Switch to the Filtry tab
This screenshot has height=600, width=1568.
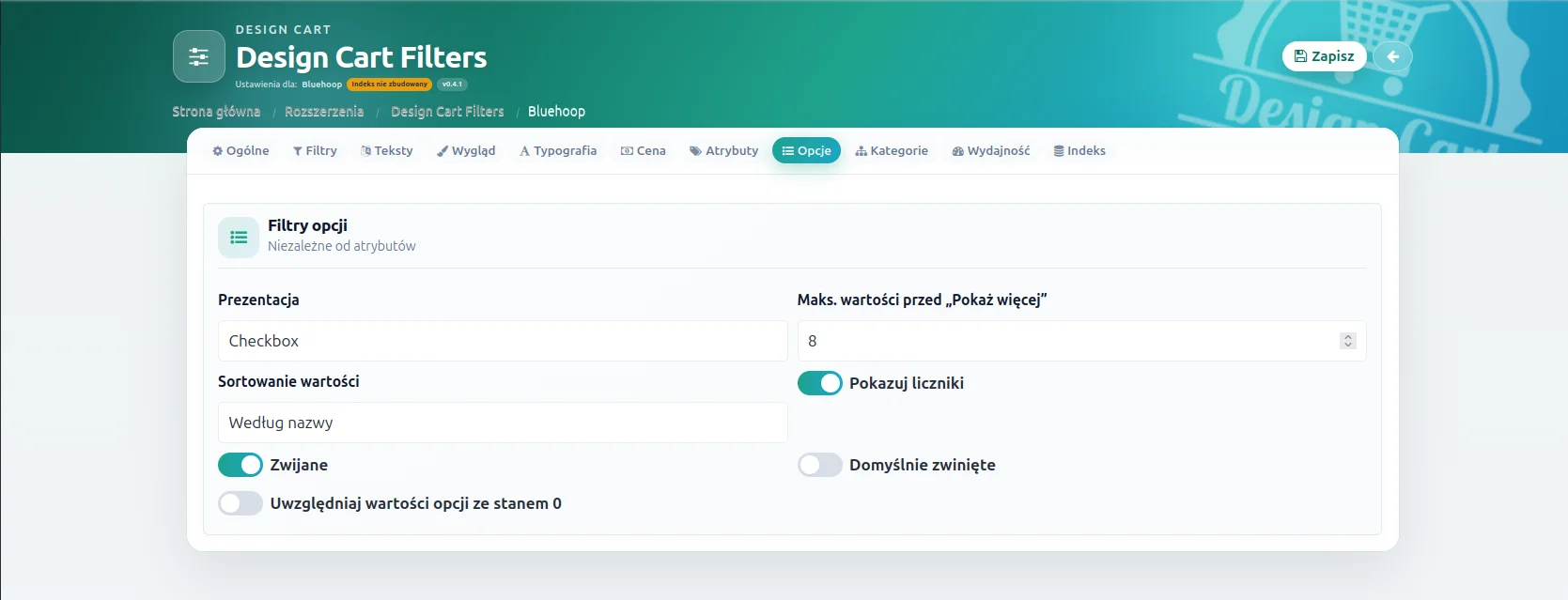(315, 150)
